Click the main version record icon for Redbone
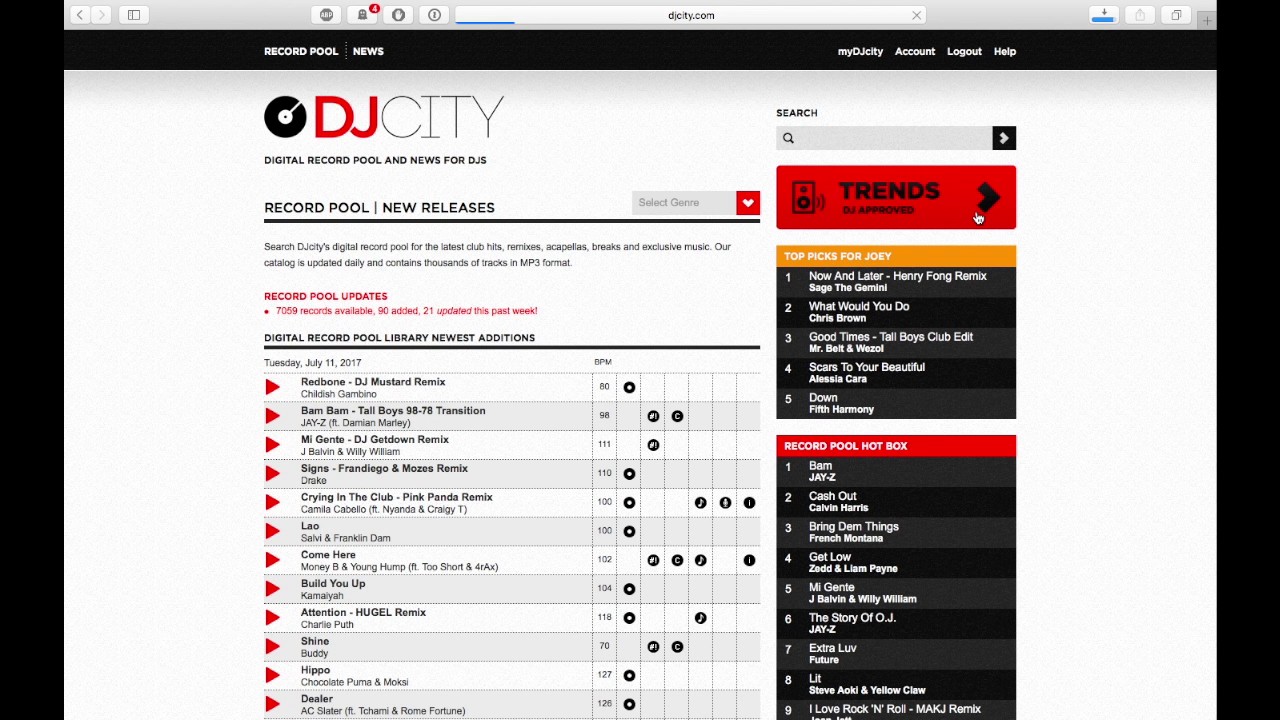The width and height of the screenshot is (1280, 720). click(629, 387)
